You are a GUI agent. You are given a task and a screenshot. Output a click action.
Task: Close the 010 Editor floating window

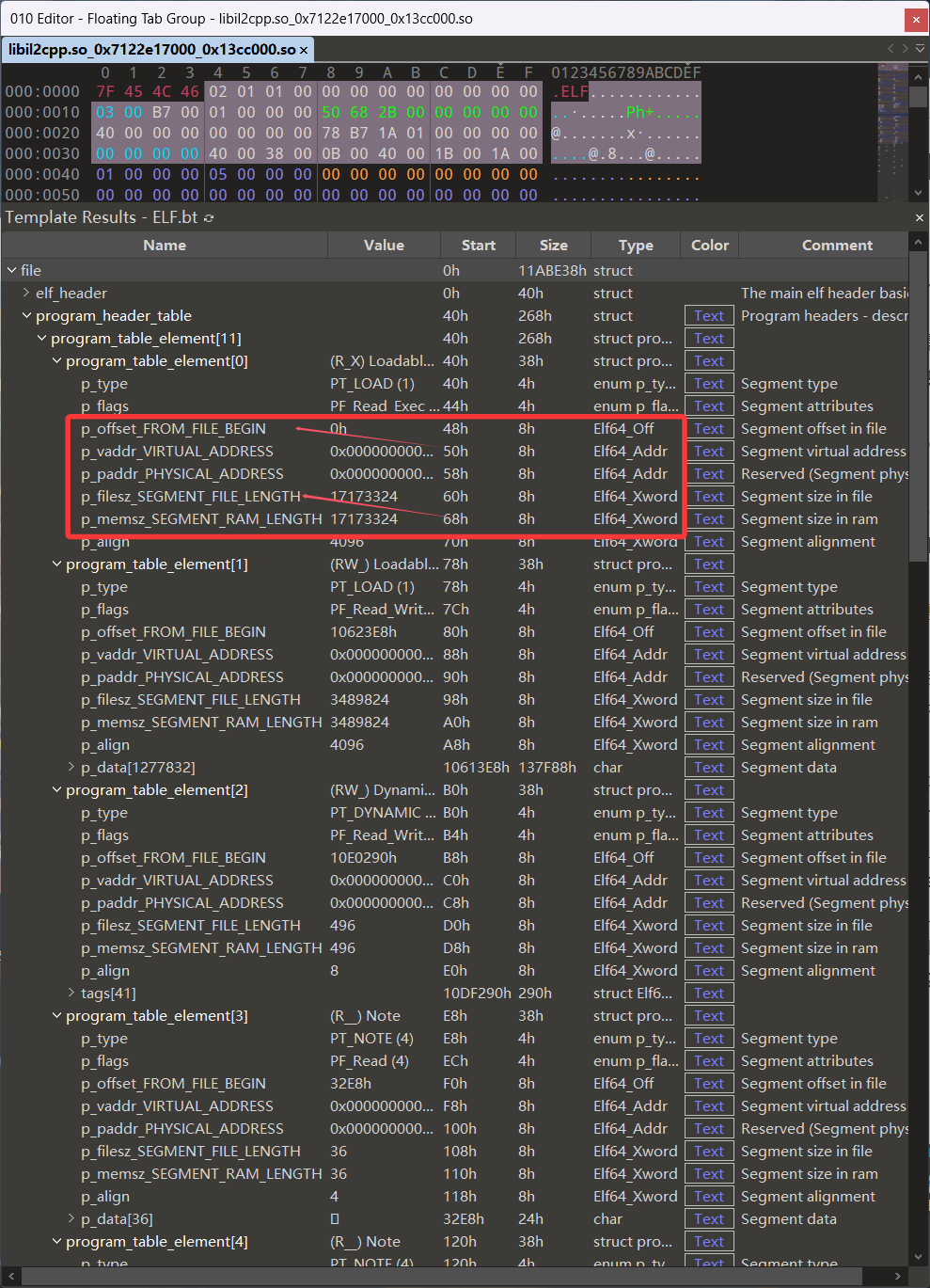(x=916, y=19)
